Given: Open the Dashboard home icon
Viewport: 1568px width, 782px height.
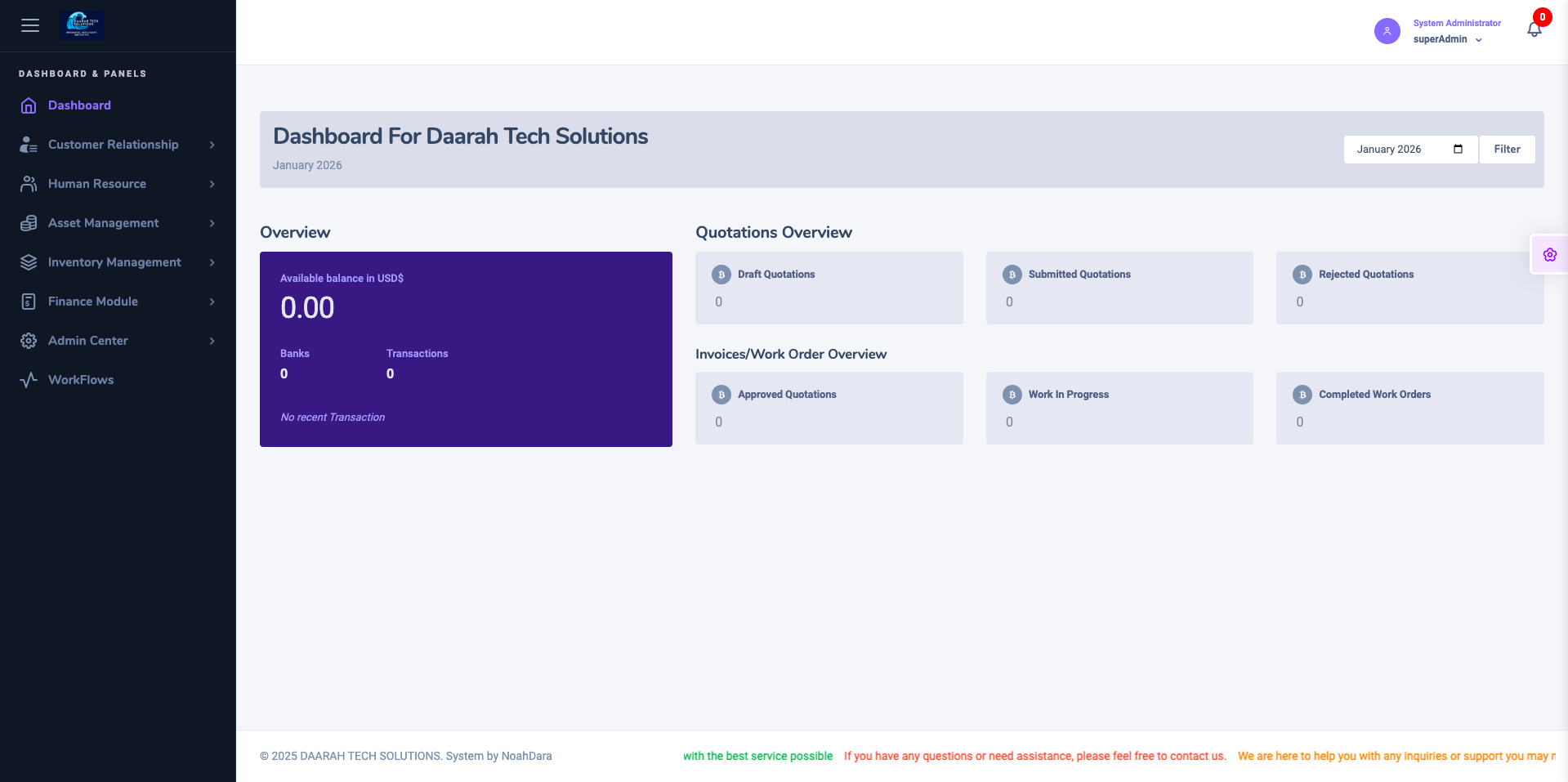Looking at the screenshot, I should coord(29,105).
